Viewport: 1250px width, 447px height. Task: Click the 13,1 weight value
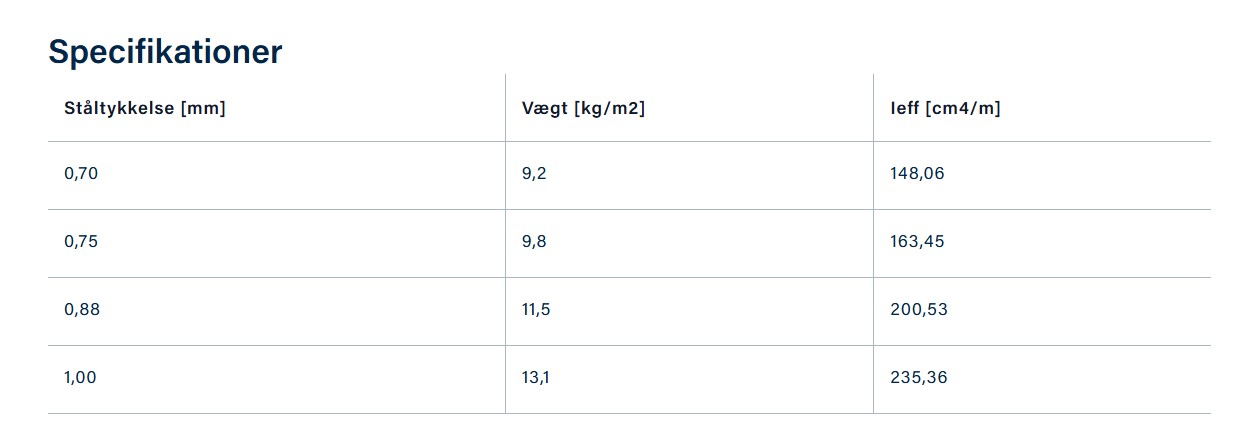pos(536,378)
